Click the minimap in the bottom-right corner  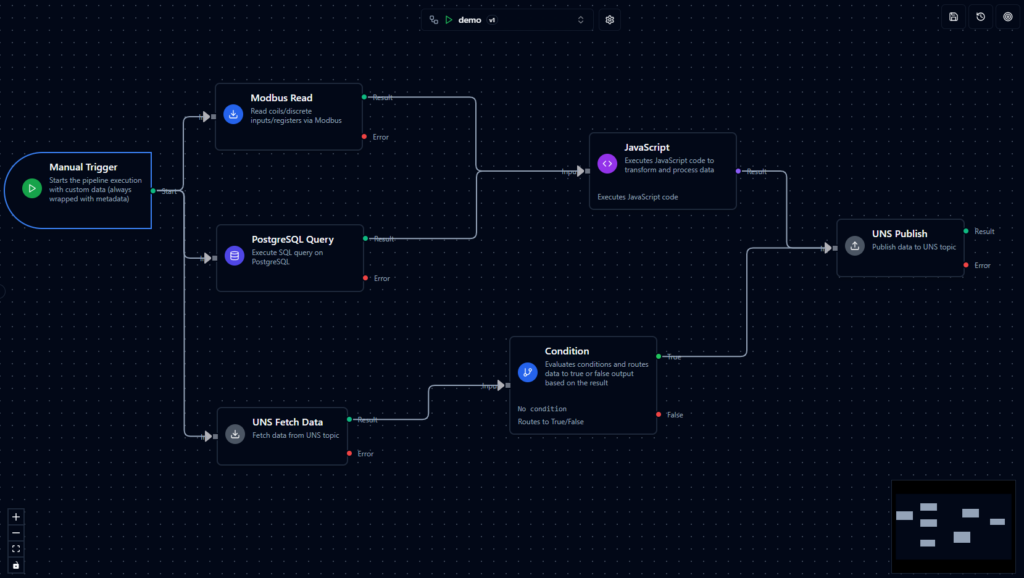tap(952, 526)
